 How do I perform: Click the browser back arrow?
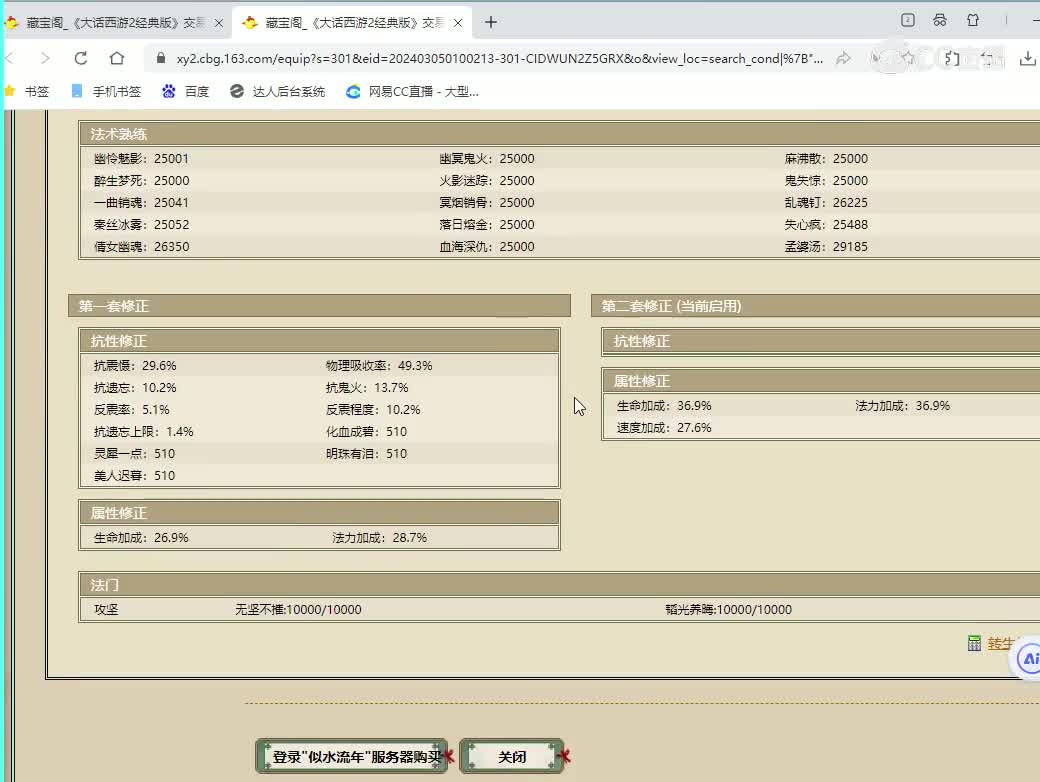9,58
